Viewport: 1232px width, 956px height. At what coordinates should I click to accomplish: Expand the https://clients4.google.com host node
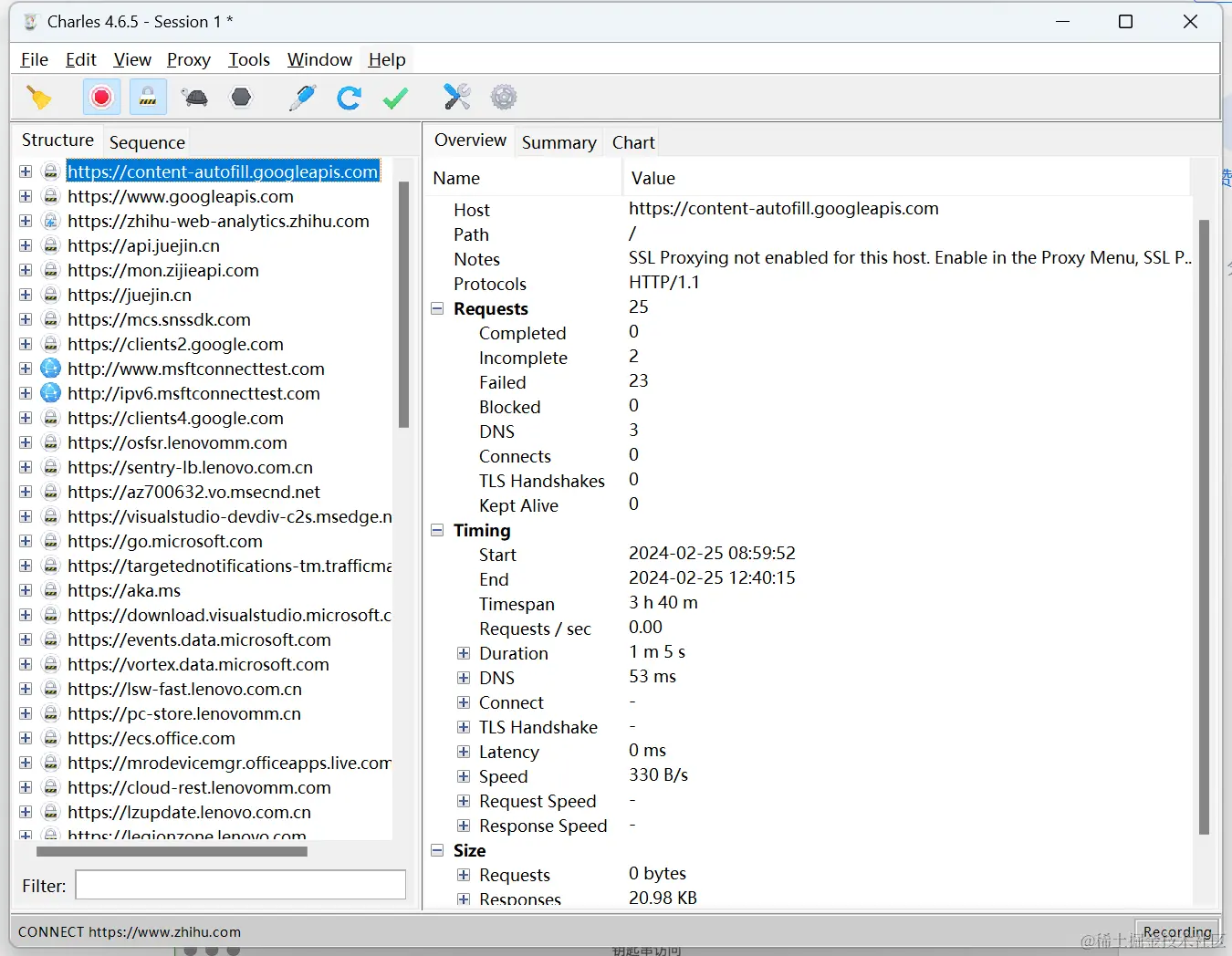click(x=26, y=418)
